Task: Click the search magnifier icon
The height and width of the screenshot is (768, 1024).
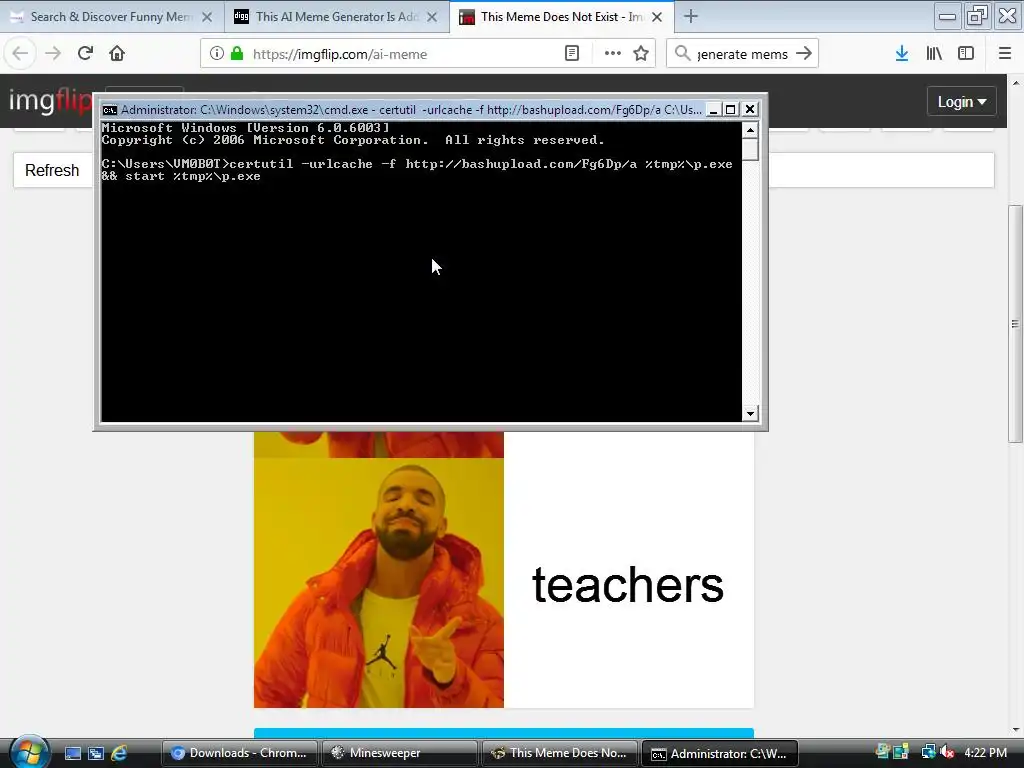Action: coord(682,54)
